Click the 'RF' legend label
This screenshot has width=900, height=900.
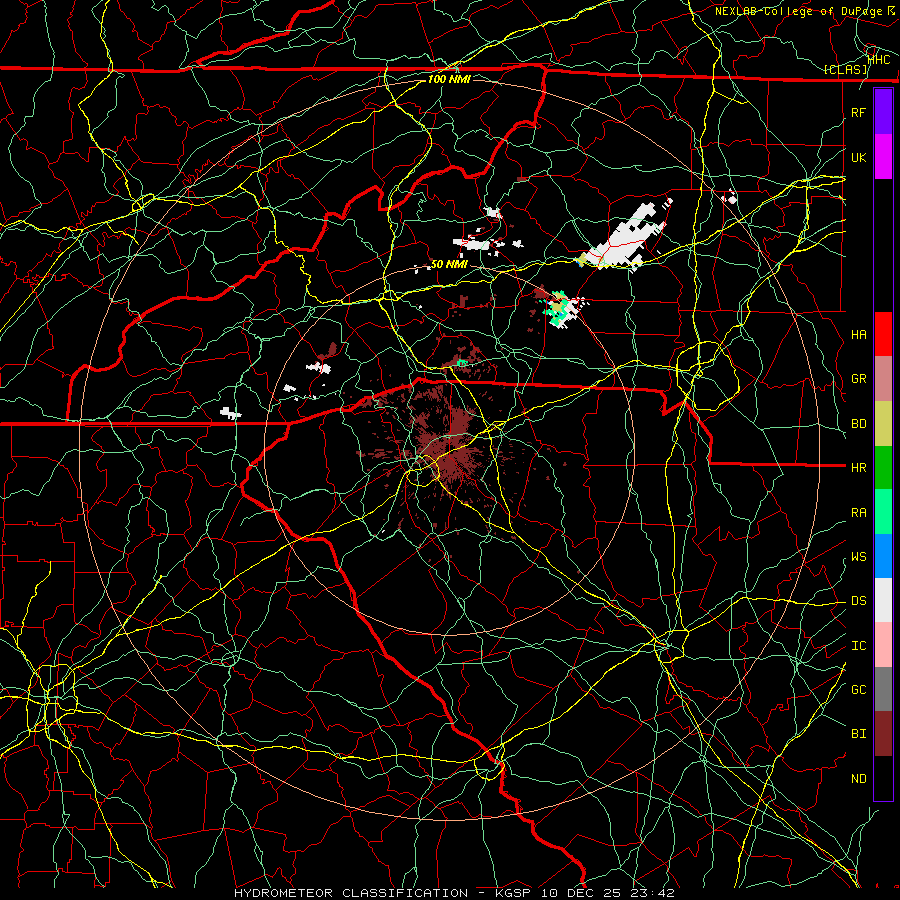[x=859, y=112]
